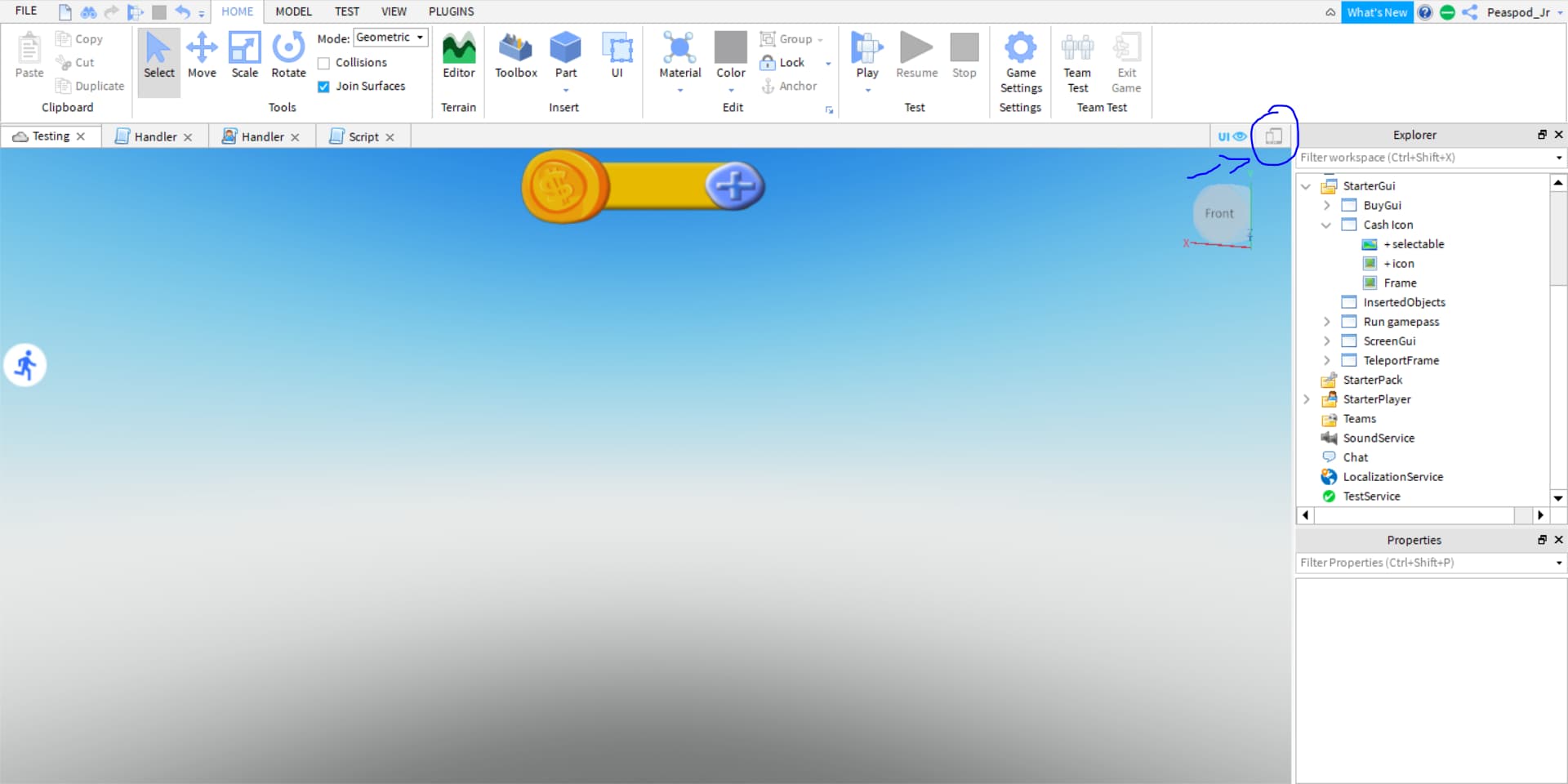The width and height of the screenshot is (1568, 784).
Task: Select LocalizationService in Explorer
Action: [1392, 477]
